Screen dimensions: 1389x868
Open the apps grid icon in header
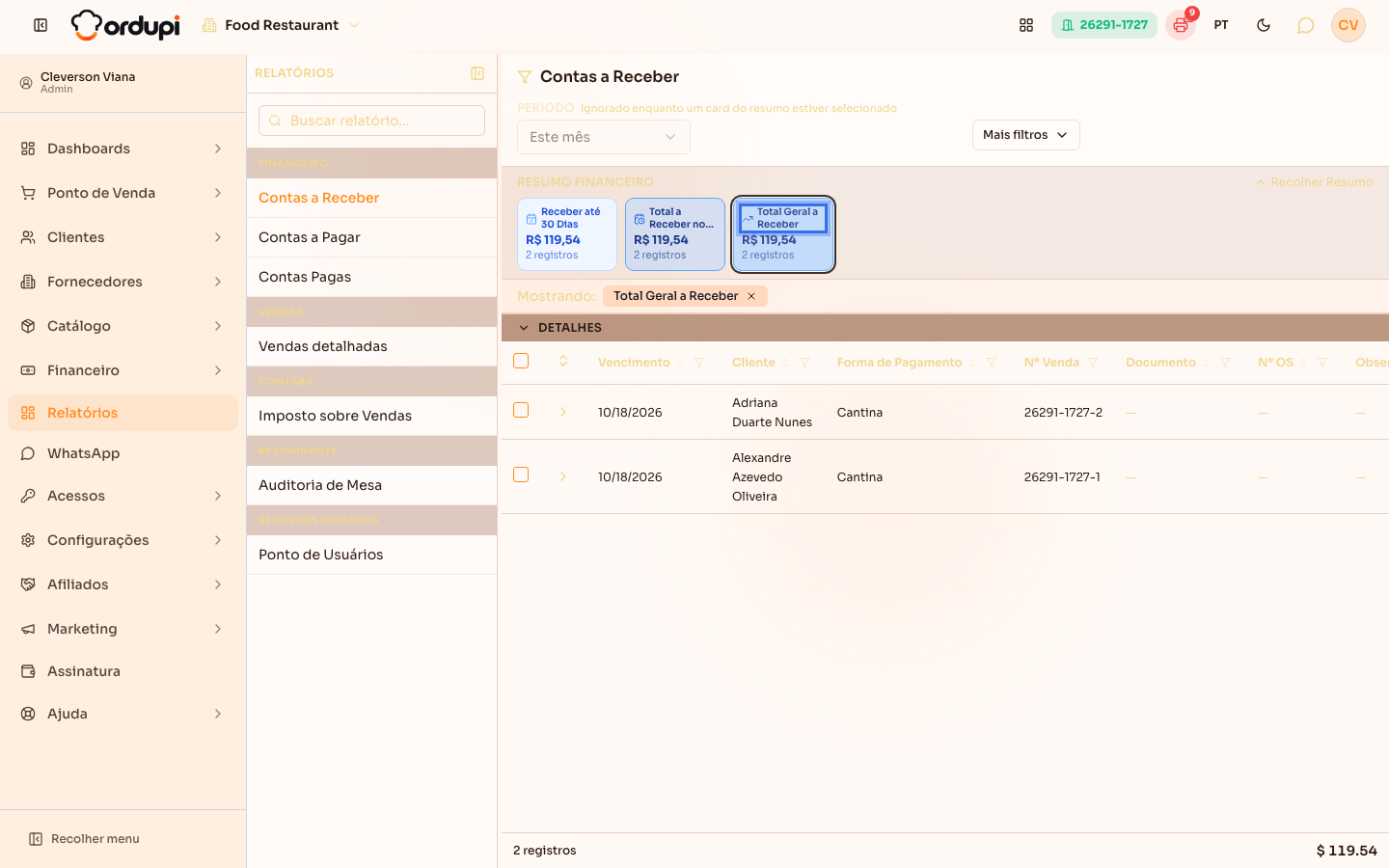(x=1026, y=25)
